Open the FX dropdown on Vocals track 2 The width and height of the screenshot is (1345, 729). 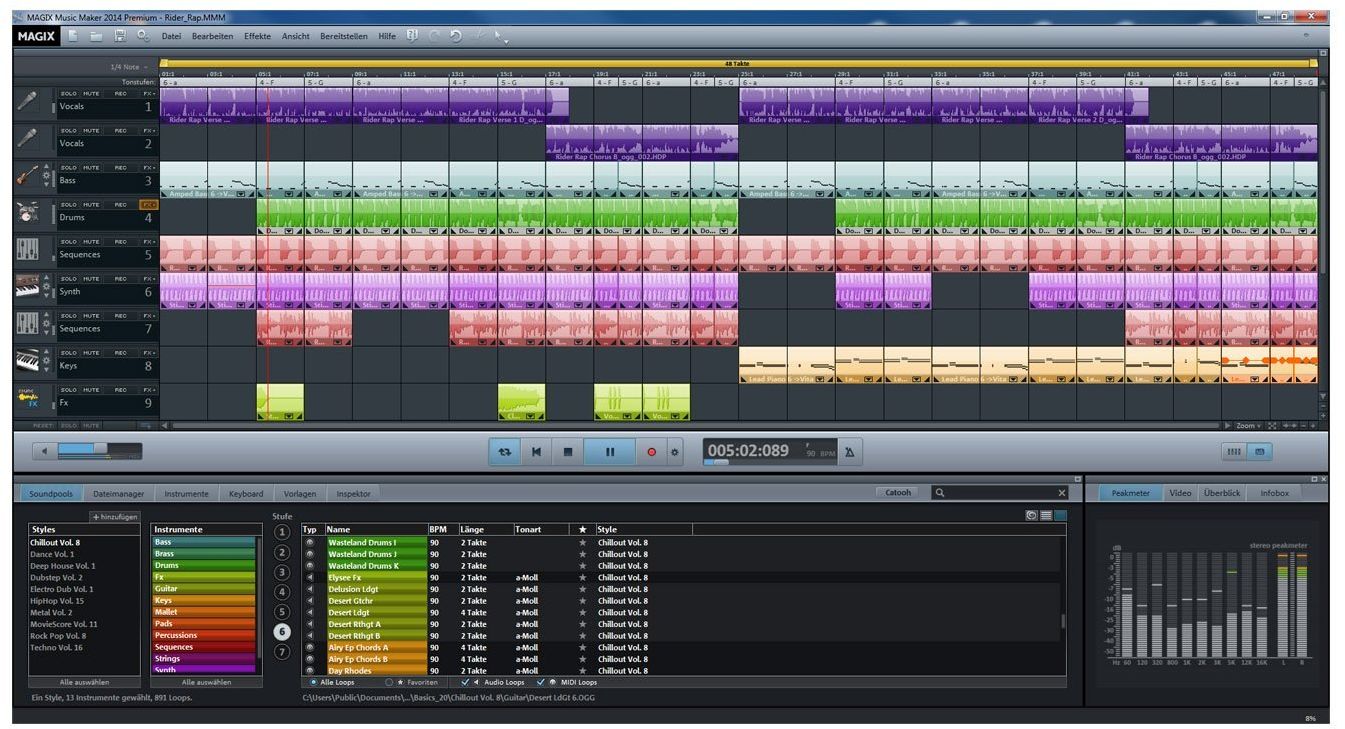tap(149, 130)
